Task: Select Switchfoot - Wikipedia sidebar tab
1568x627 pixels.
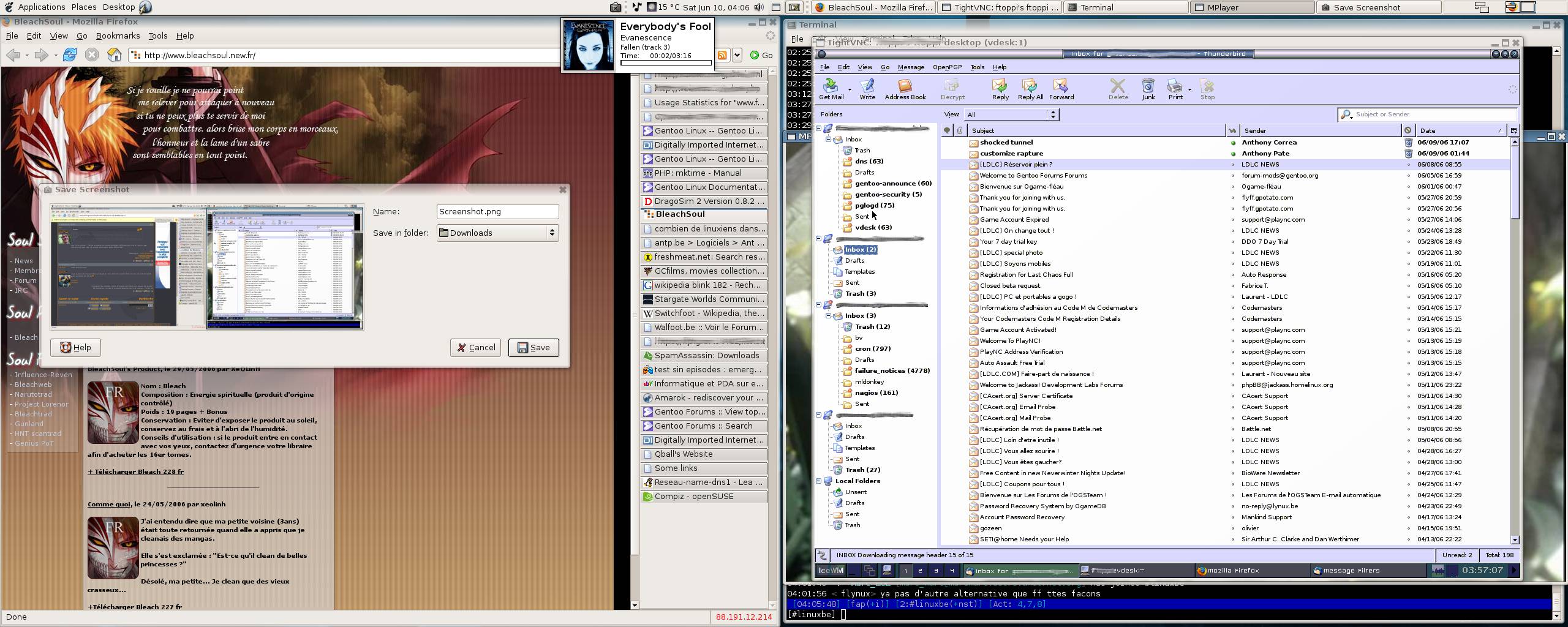Action: click(x=704, y=313)
